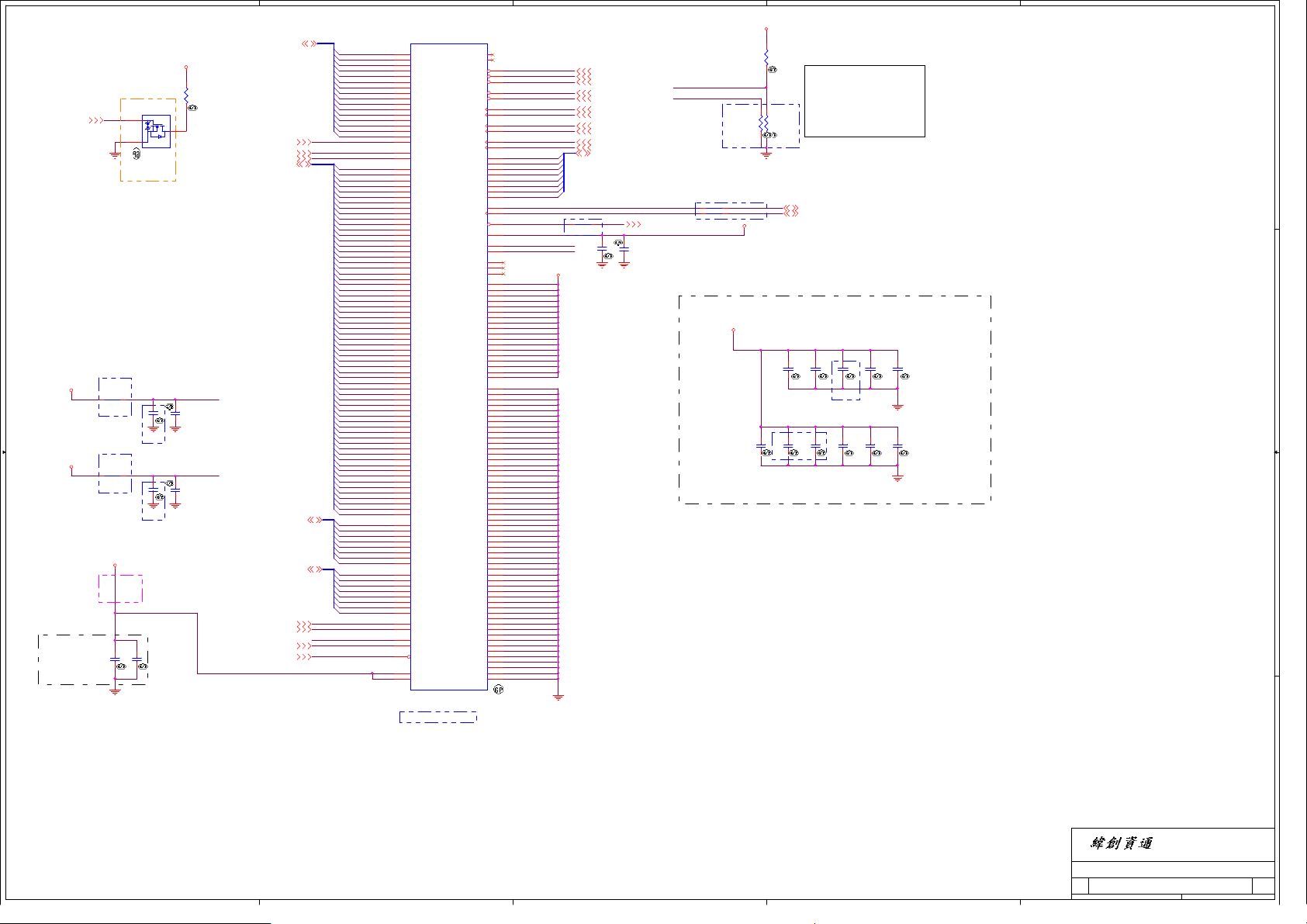Select the capacitor inside the blue dashed box, upper bank

pyautogui.click(x=843, y=370)
